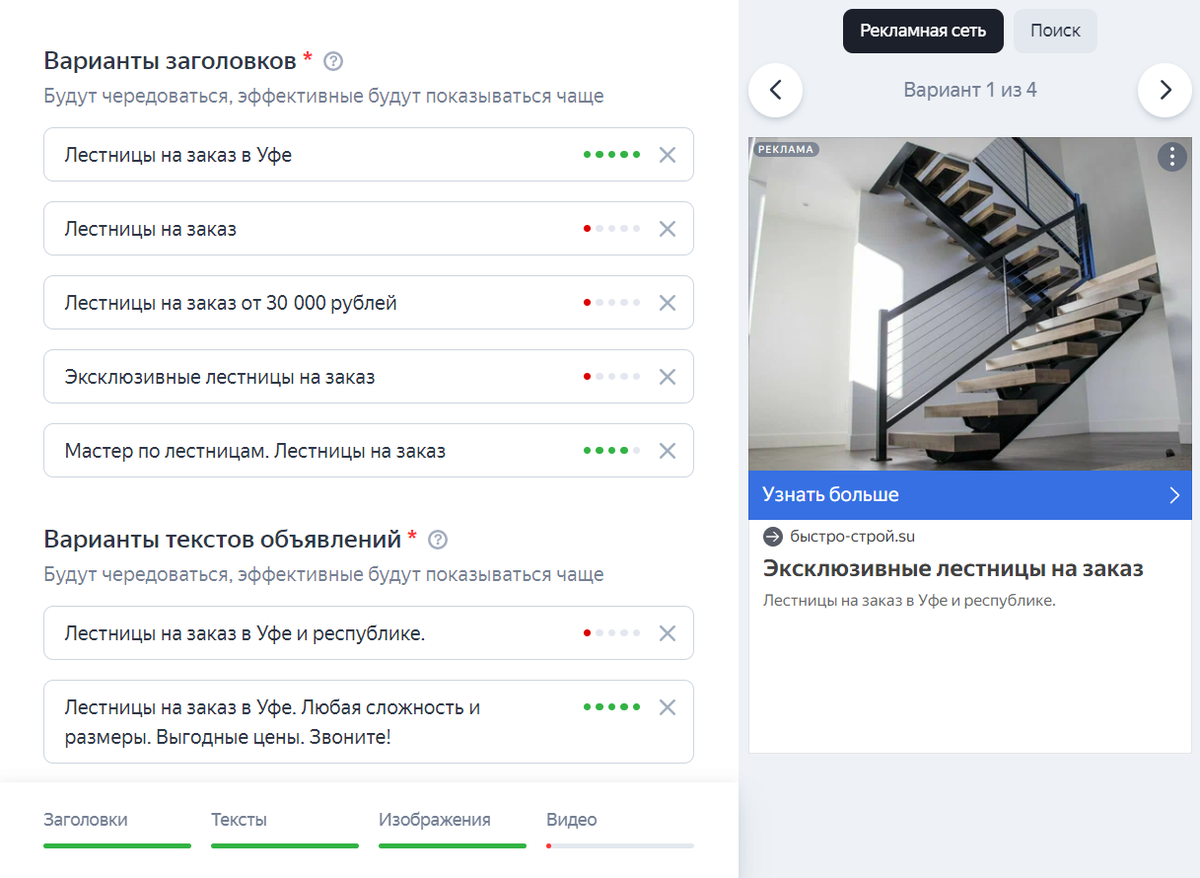Click the effectiveness dots on 'Лестницы на заказ'

click(x=611, y=228)
